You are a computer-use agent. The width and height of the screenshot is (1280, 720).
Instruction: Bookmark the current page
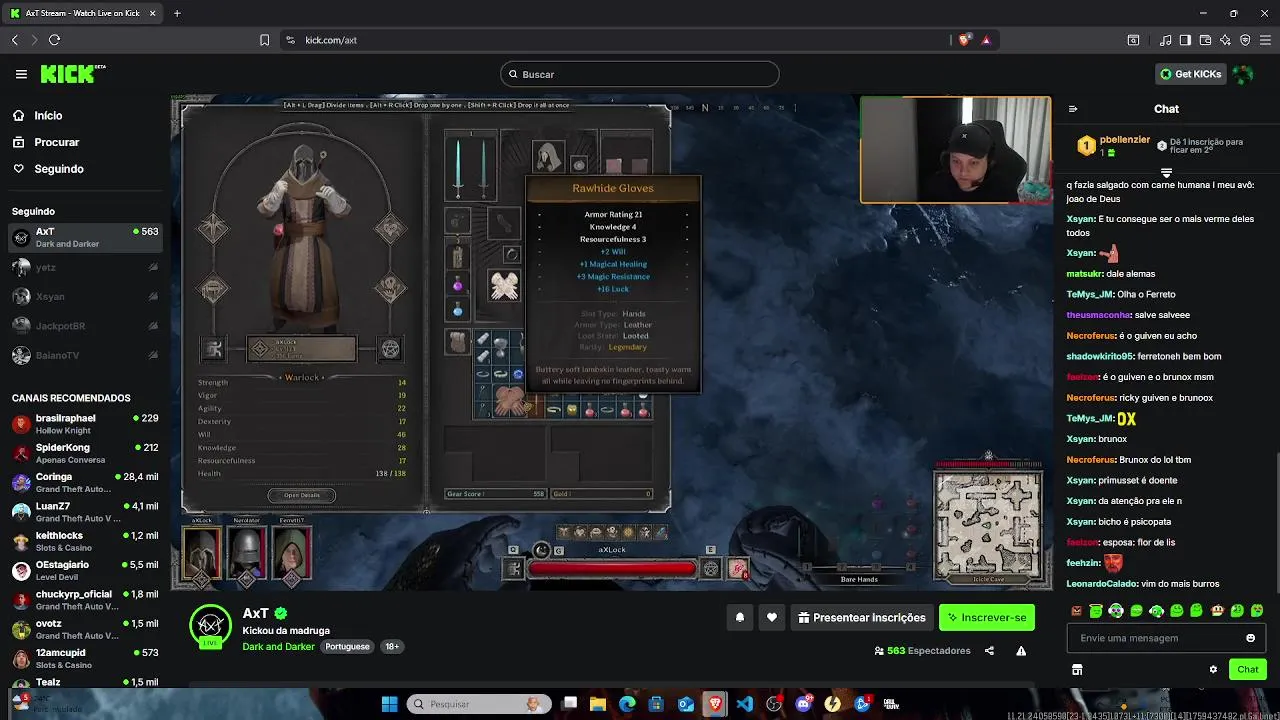coord(264,40)
